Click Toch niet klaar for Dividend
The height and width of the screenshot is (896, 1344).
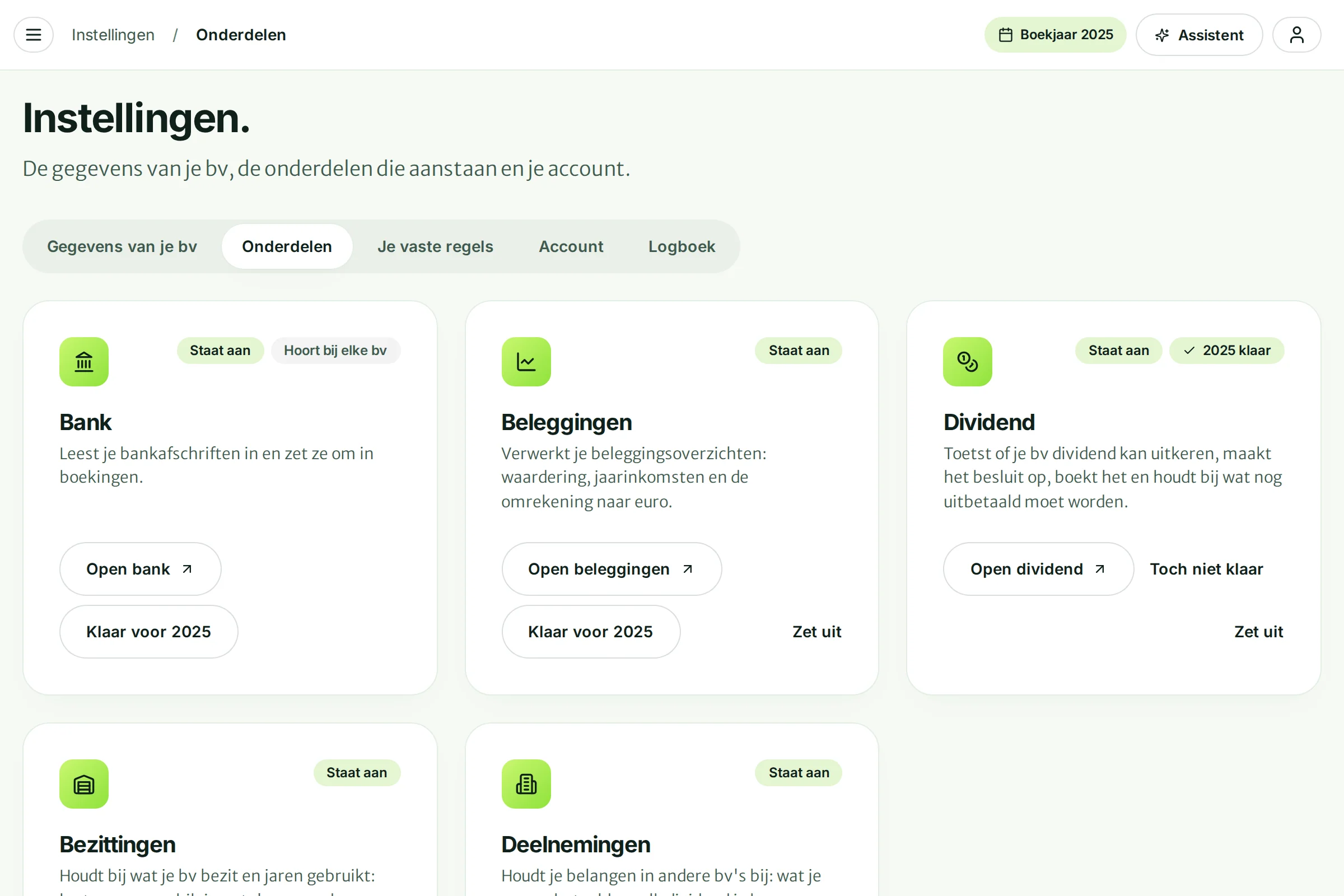[x=1206, y=569]
